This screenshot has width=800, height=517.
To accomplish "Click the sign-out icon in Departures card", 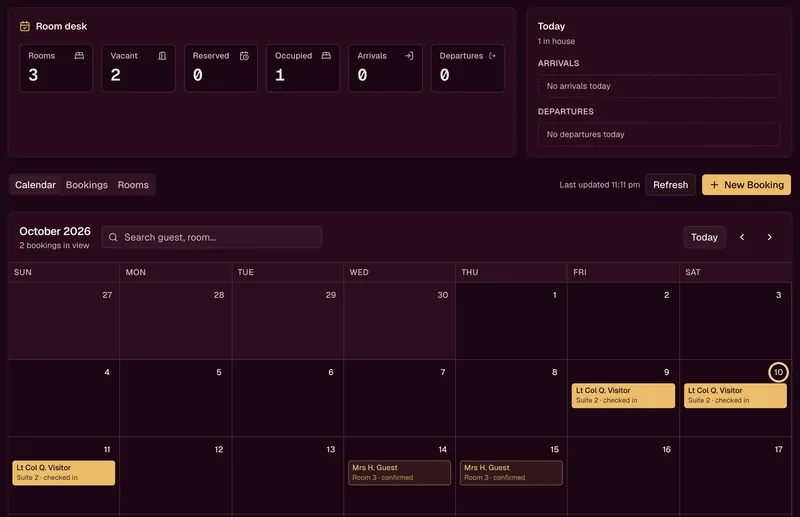I will click(492, 56).
